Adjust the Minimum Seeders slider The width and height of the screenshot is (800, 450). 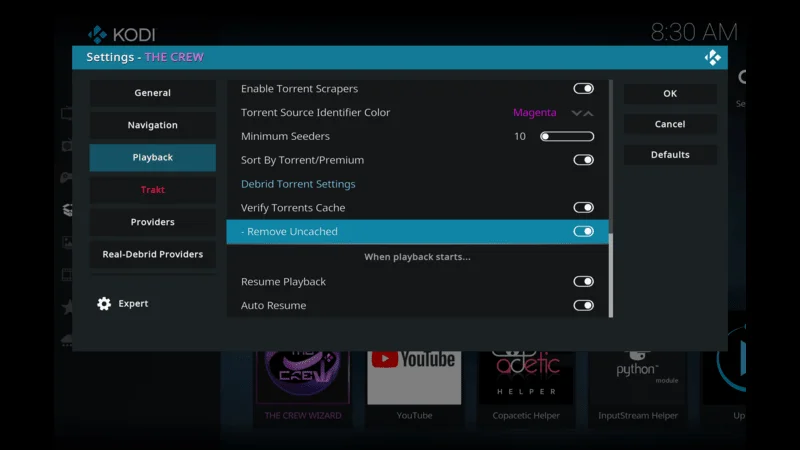[x=567, y=137]
